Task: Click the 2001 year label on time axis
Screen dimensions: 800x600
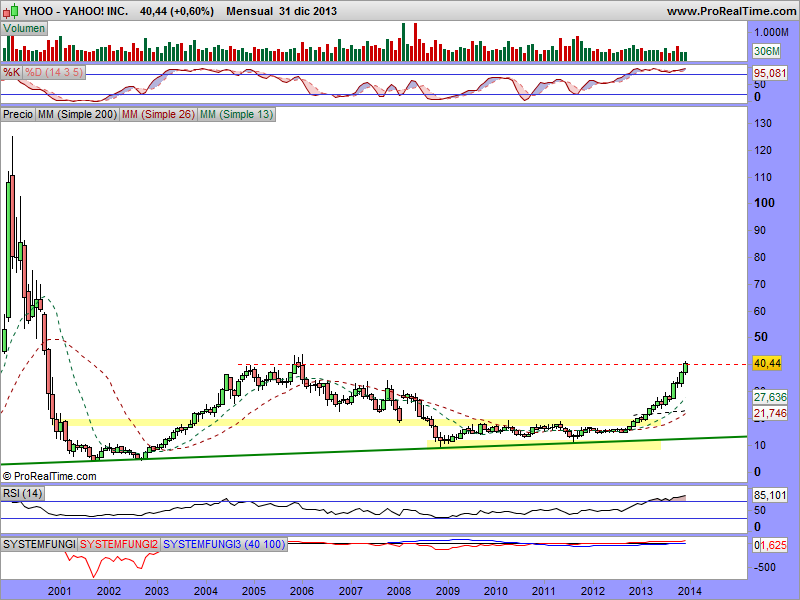Action: (60, 591)
